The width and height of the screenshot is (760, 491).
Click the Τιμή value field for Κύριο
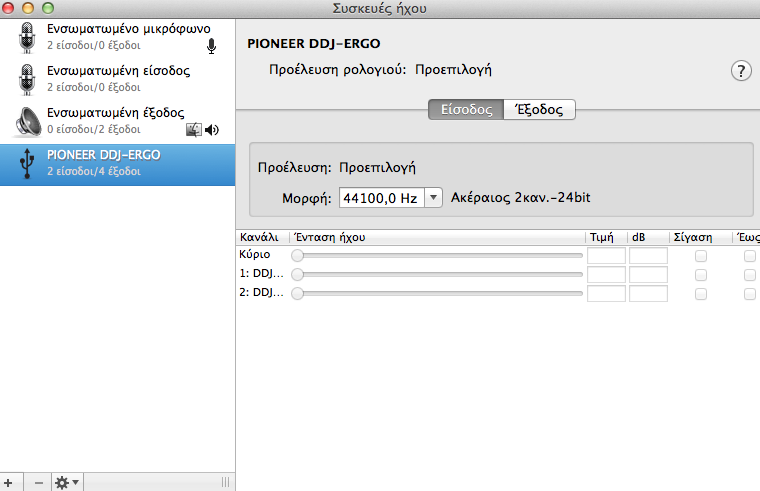click(x=606, y=255)
